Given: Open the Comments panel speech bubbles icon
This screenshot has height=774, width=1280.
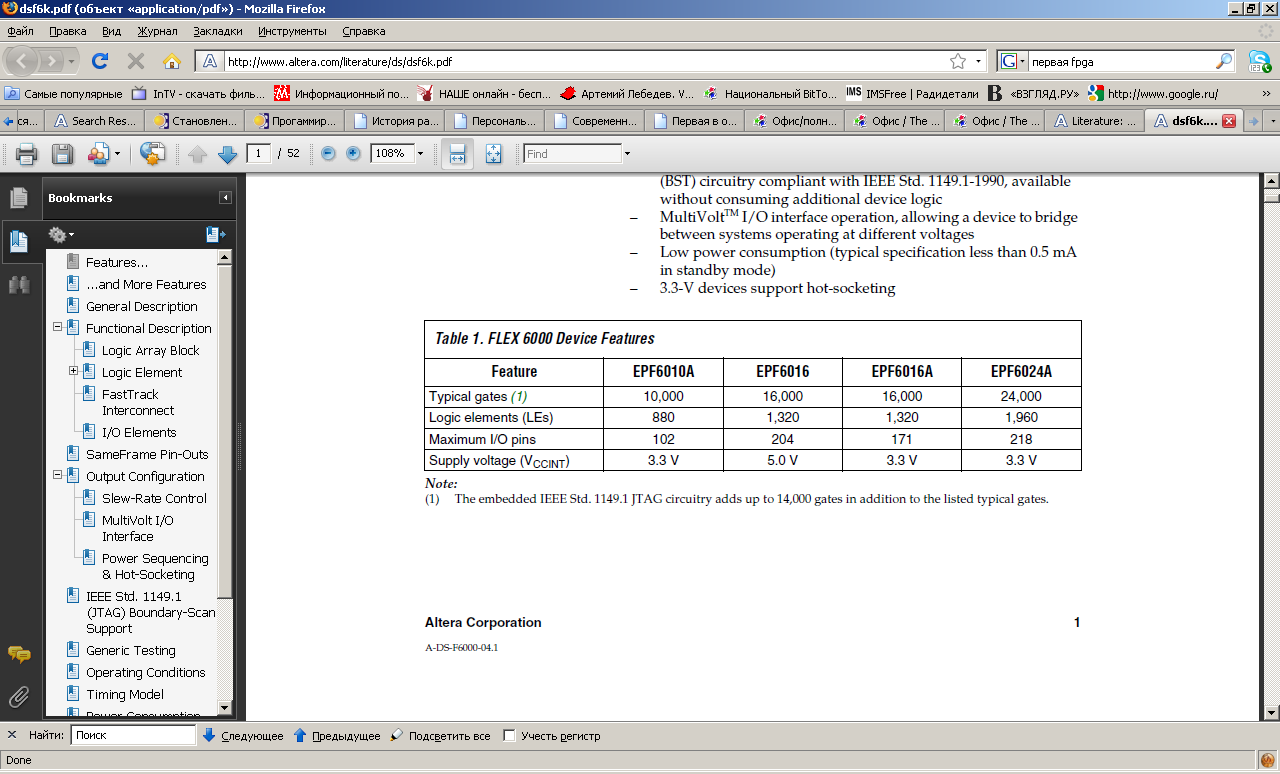Looking at the screenshot, I should point(18,654).
